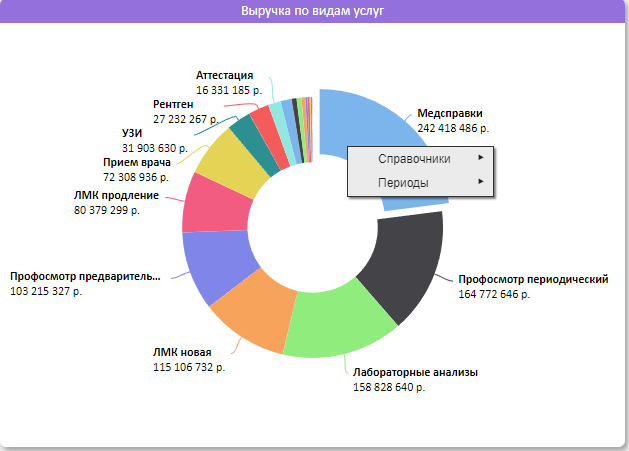Open the Справочники context menu entry
The image size is (629, 451).
(420, 159)
